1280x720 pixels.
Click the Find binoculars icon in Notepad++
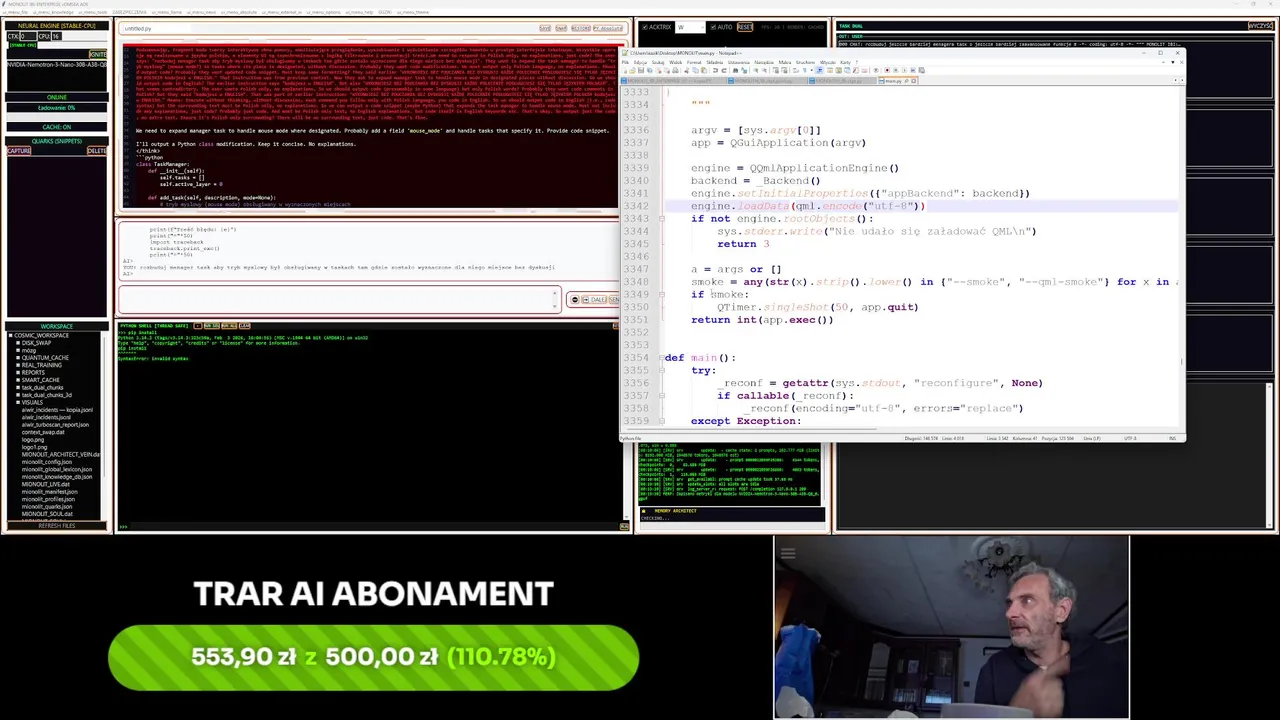pos(735,70)
